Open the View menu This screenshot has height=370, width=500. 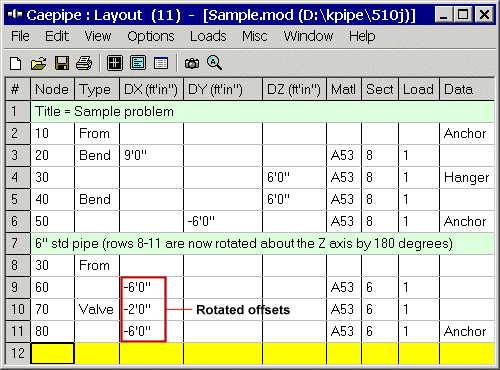click(x=98, y=36)
